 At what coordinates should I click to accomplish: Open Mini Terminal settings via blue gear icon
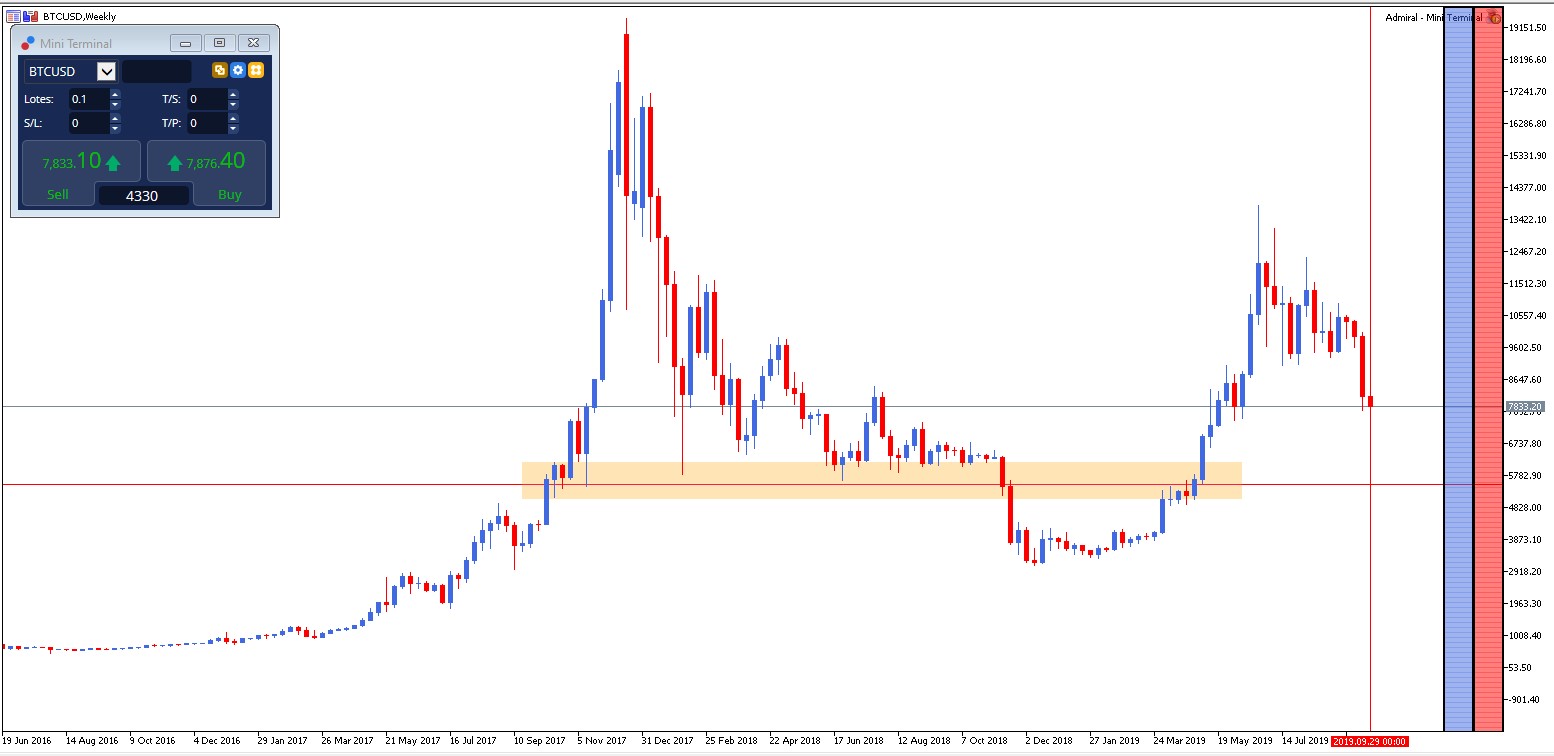238,70
